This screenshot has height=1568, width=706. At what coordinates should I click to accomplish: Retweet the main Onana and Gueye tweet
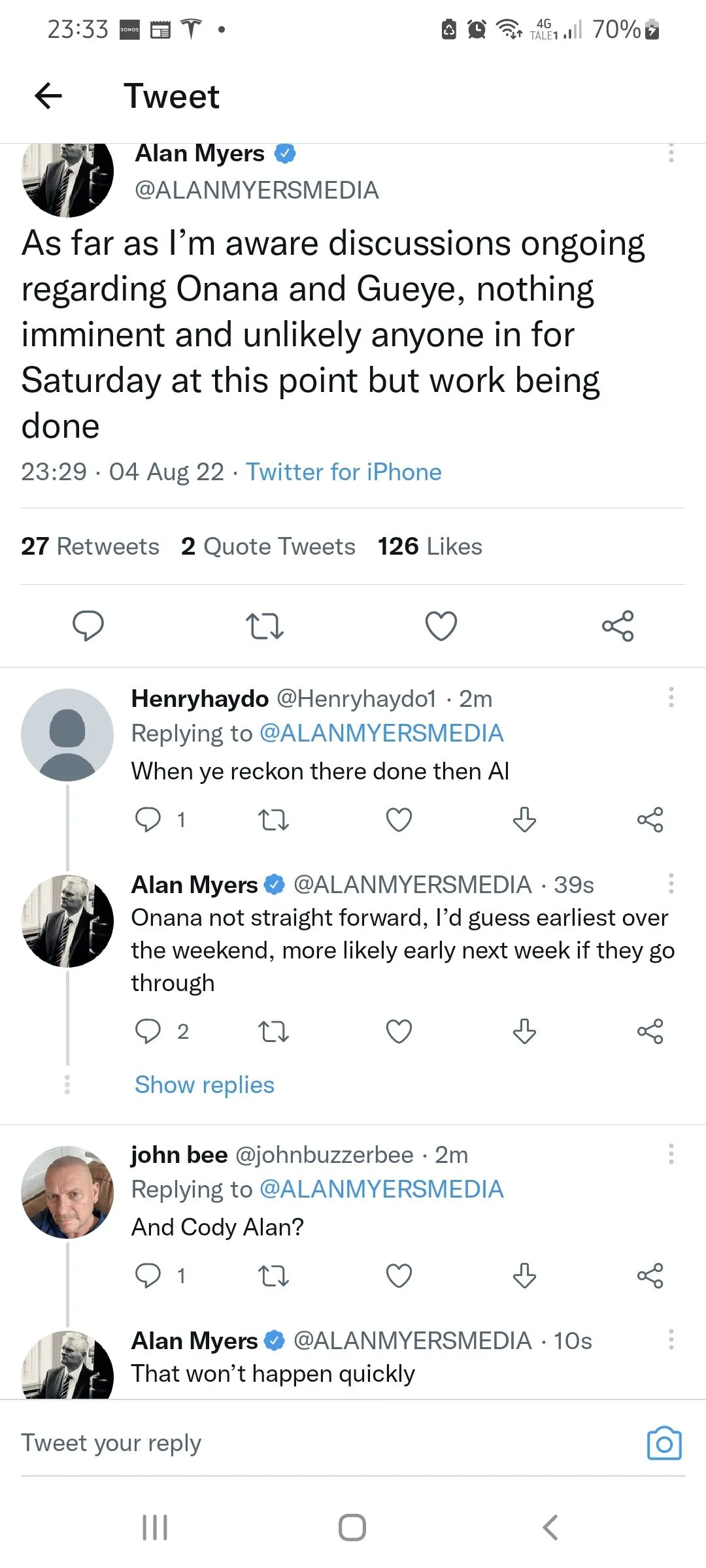pyautogui.click(x=264, y=626)
